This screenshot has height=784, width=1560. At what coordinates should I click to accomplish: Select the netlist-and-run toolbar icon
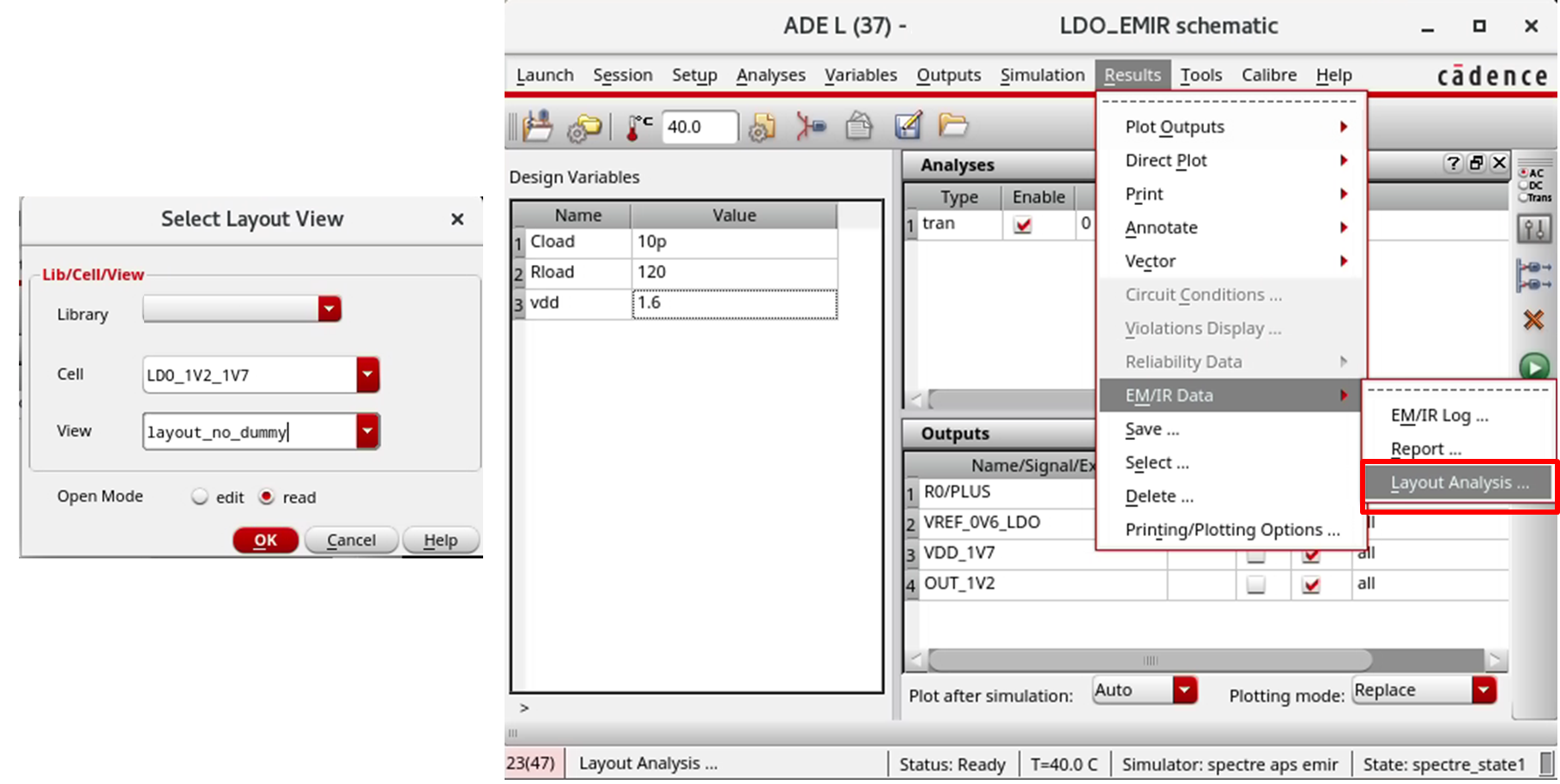(809, 126)
